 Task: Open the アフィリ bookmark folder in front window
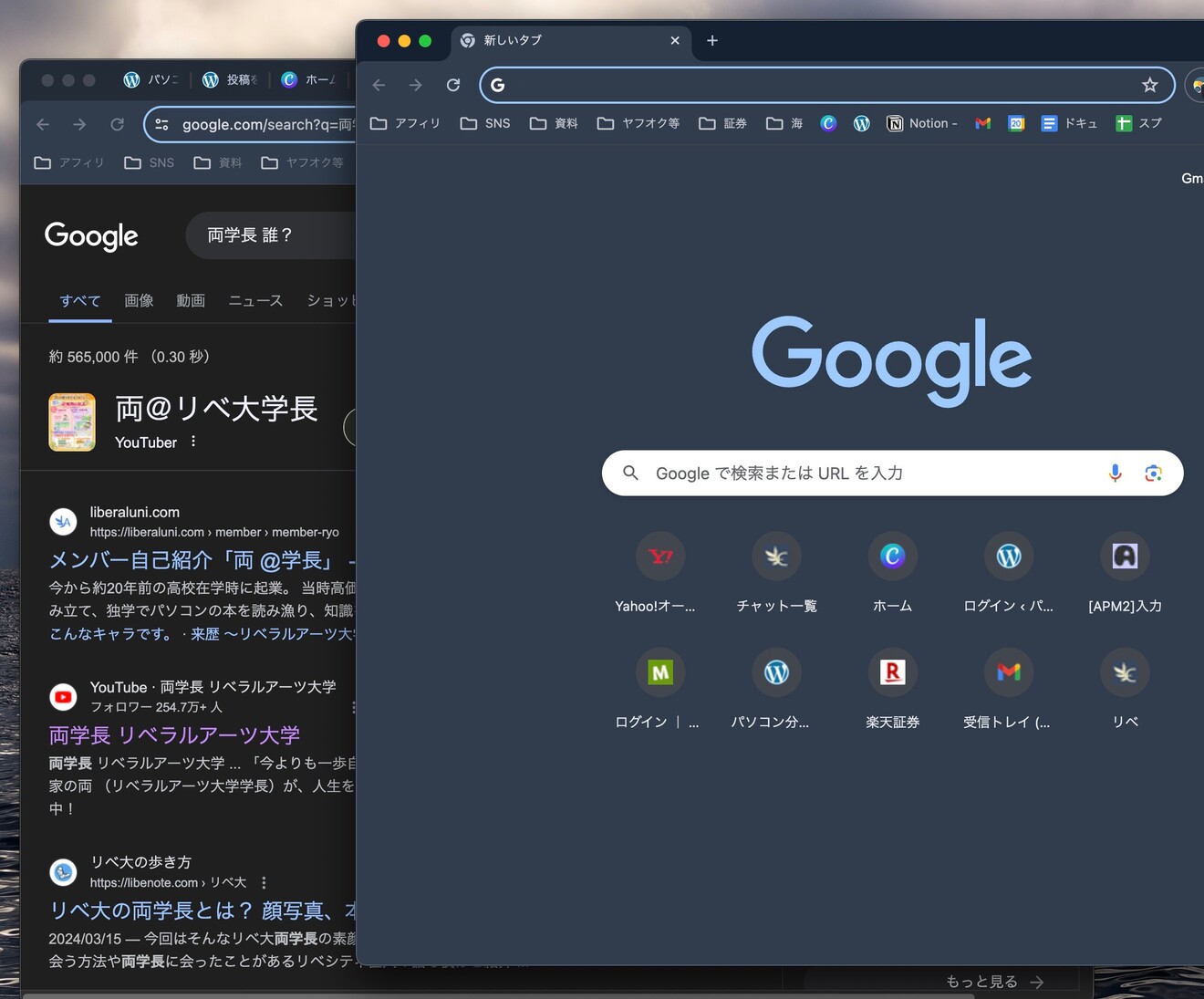click(x=405, y=123)
